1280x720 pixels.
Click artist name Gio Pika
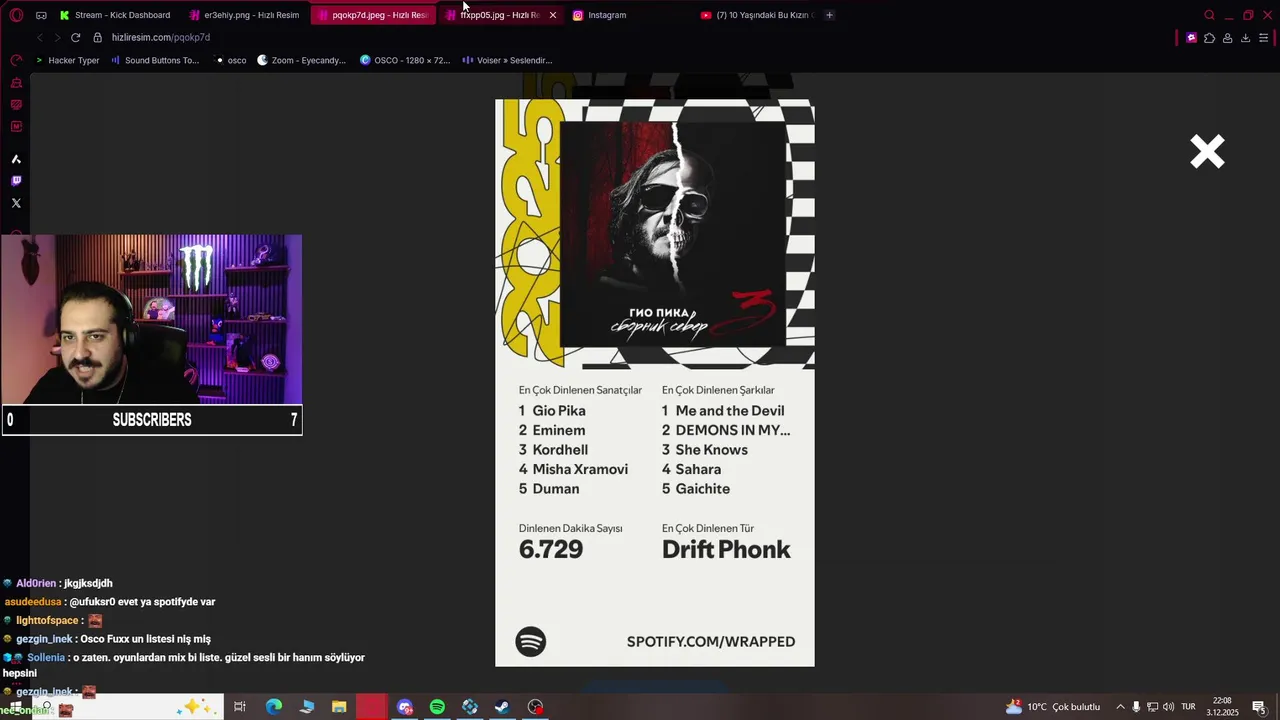click(559, 411)
